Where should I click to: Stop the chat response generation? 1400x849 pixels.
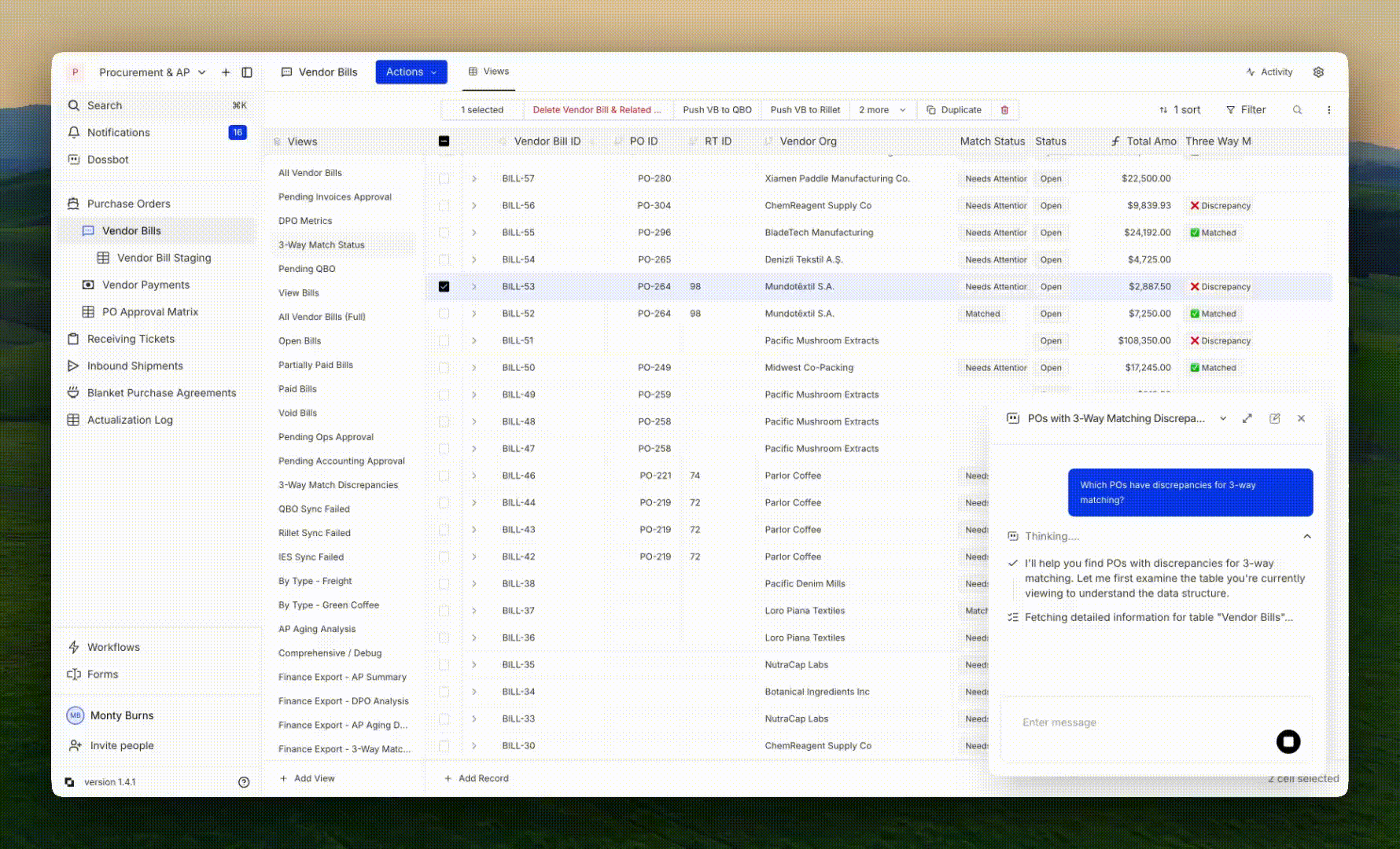1288,741
